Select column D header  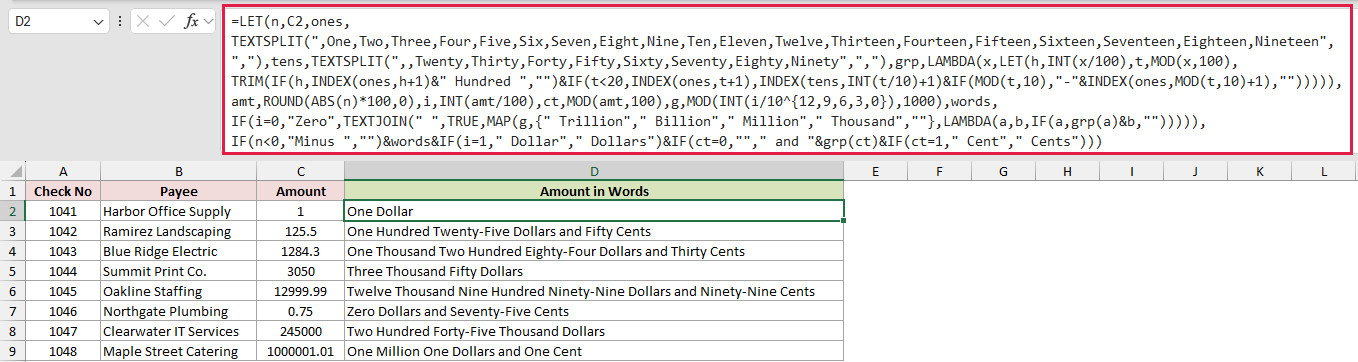tap(594, 171)
